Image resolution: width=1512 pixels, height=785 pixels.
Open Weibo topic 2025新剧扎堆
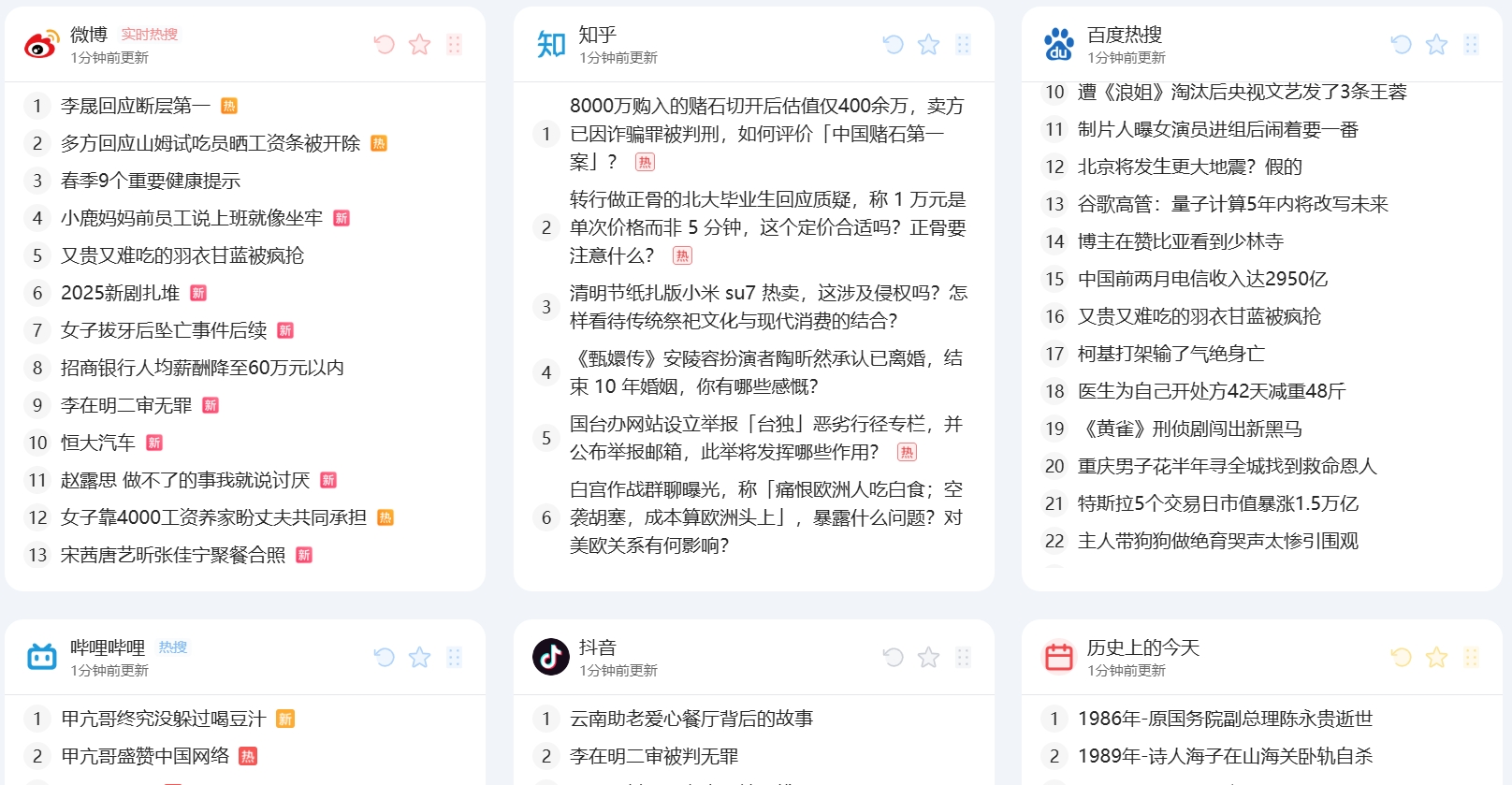120,293
